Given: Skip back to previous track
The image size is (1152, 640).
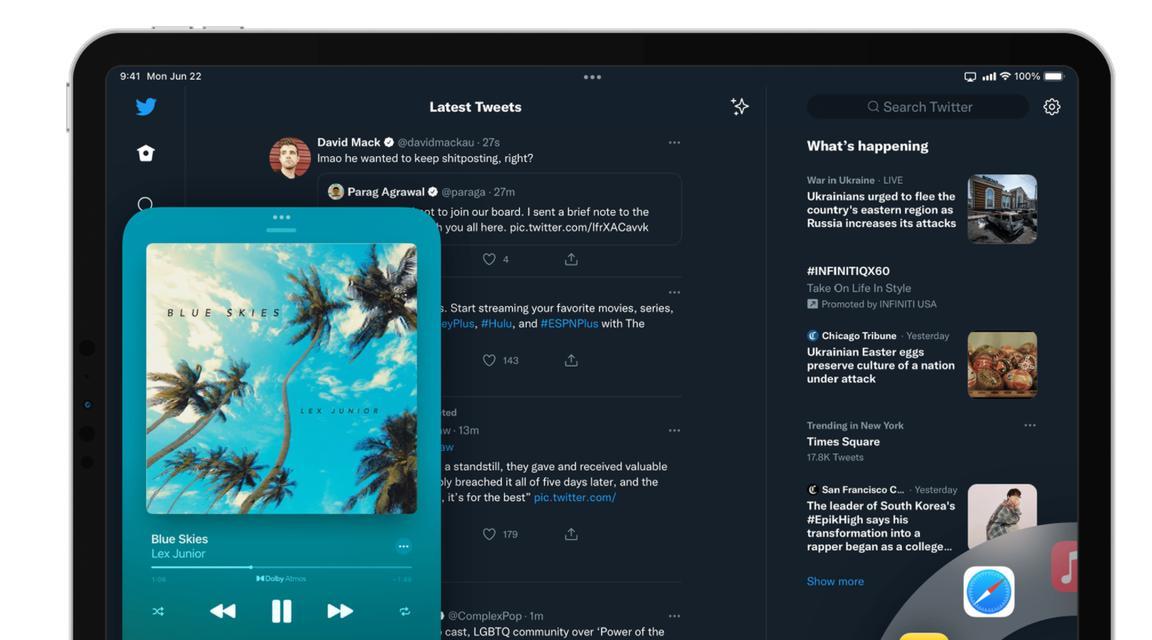Looking at the screenshot, I should click(223, 611).
